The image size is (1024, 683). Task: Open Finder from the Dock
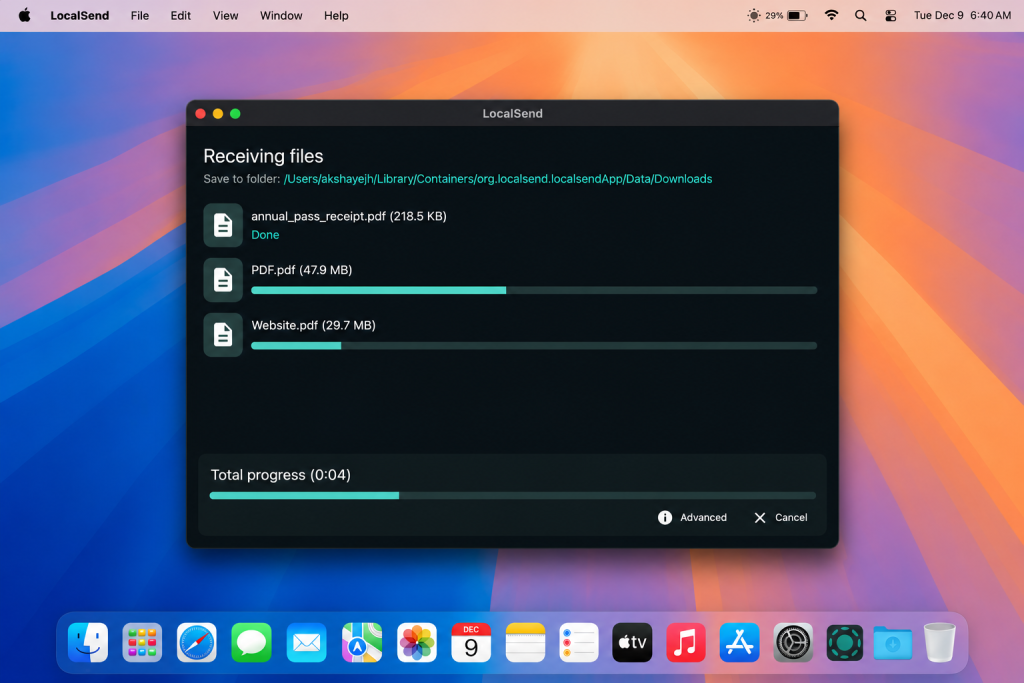pos(88,643)
